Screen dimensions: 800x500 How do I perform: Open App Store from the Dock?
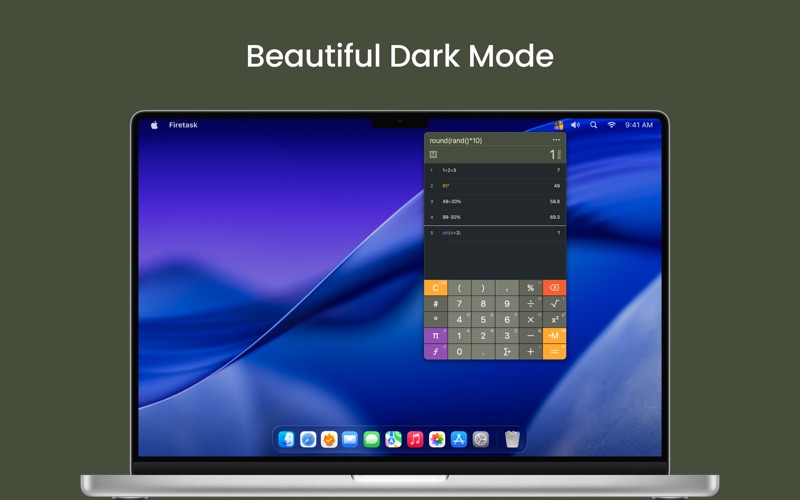tap(459, 439)
